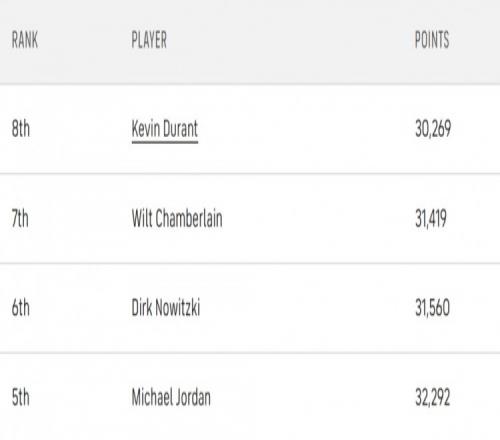Click the PLAYER column header
Image resolution: width=500 pixels, height=440 pixels.
(x=149, y=40)
